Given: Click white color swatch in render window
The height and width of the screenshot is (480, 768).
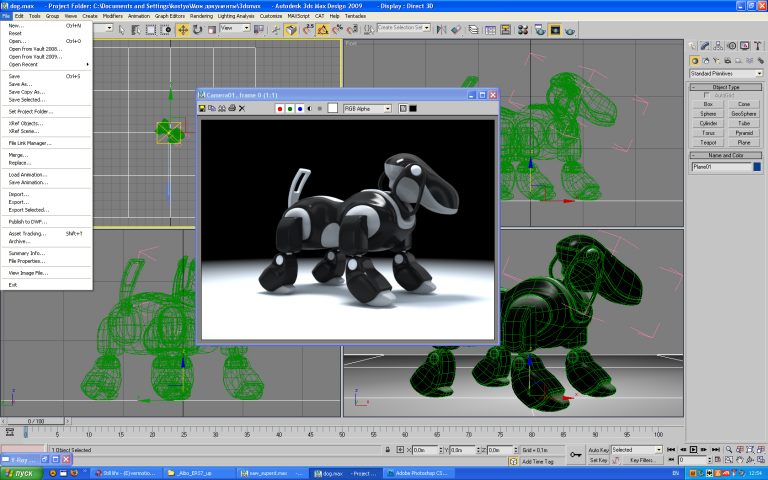Looking at the screenshot, I should (x=333, y=108).
